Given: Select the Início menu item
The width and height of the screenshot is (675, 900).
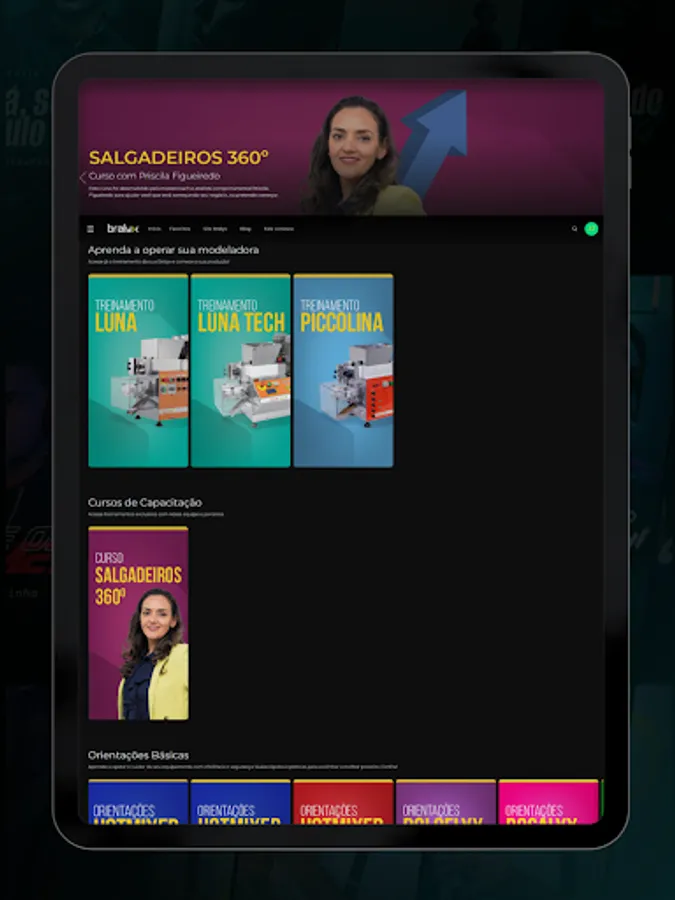Looking at the screenshot, I should pos(154,229).
